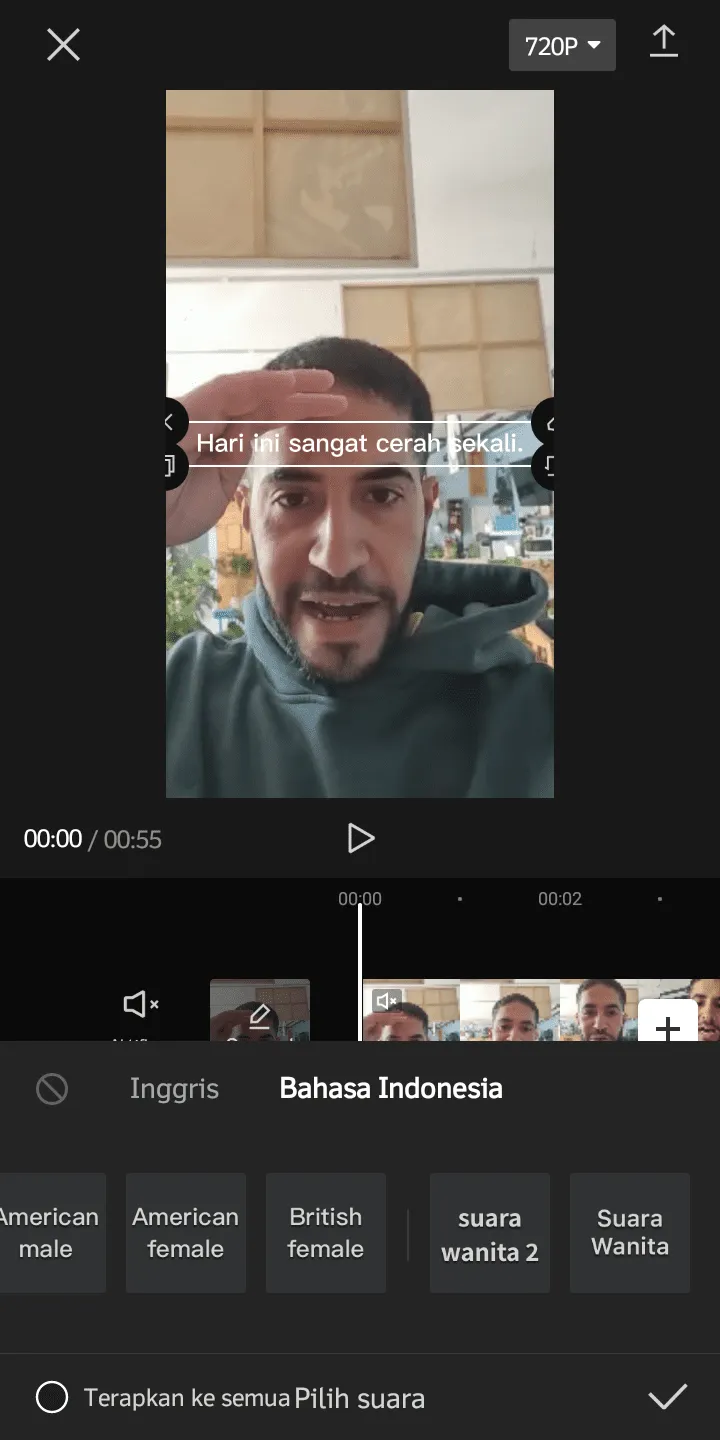
Task: Play the video preview
Action: pyautogui.click(x=360, y=838)
